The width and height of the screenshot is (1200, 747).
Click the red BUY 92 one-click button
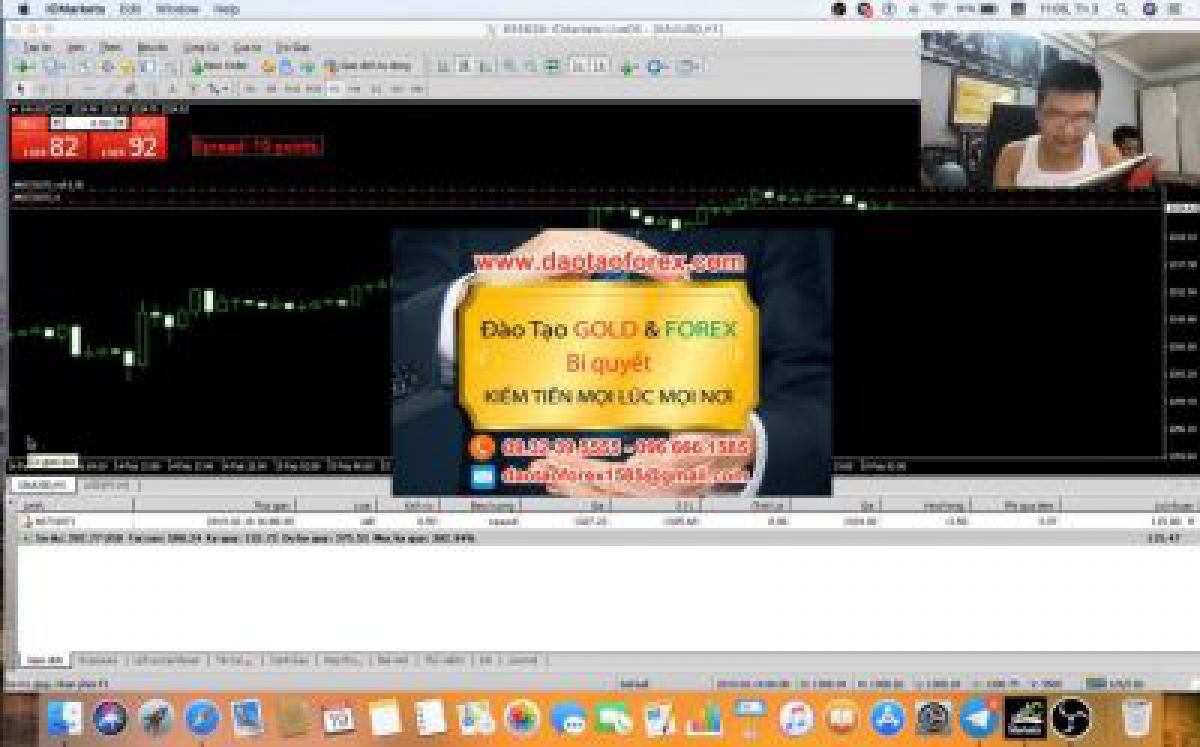click(x=128, y=146)
